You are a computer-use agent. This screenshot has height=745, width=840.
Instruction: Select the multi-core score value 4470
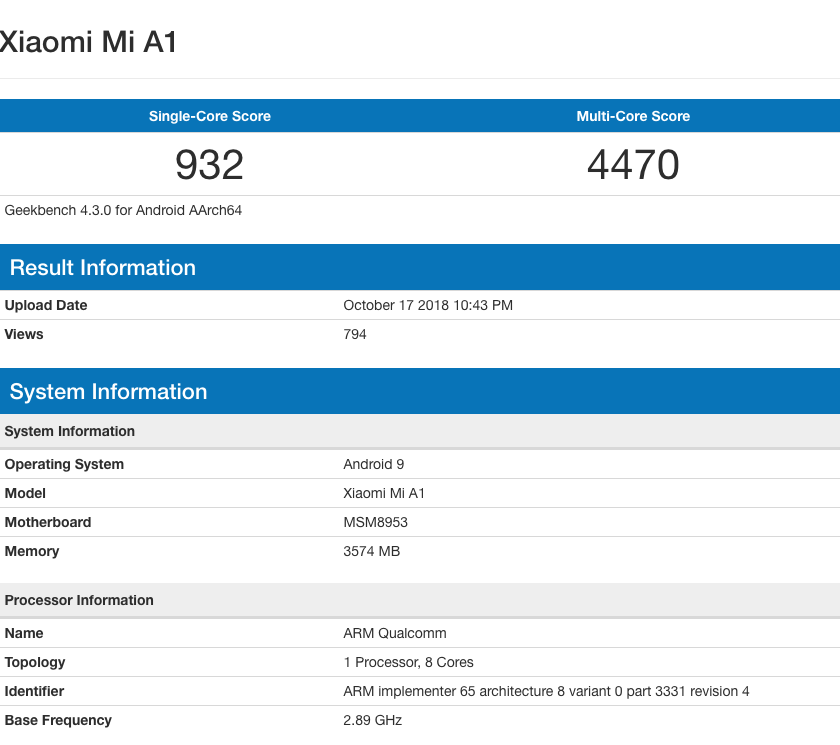(x=633, y=165)
